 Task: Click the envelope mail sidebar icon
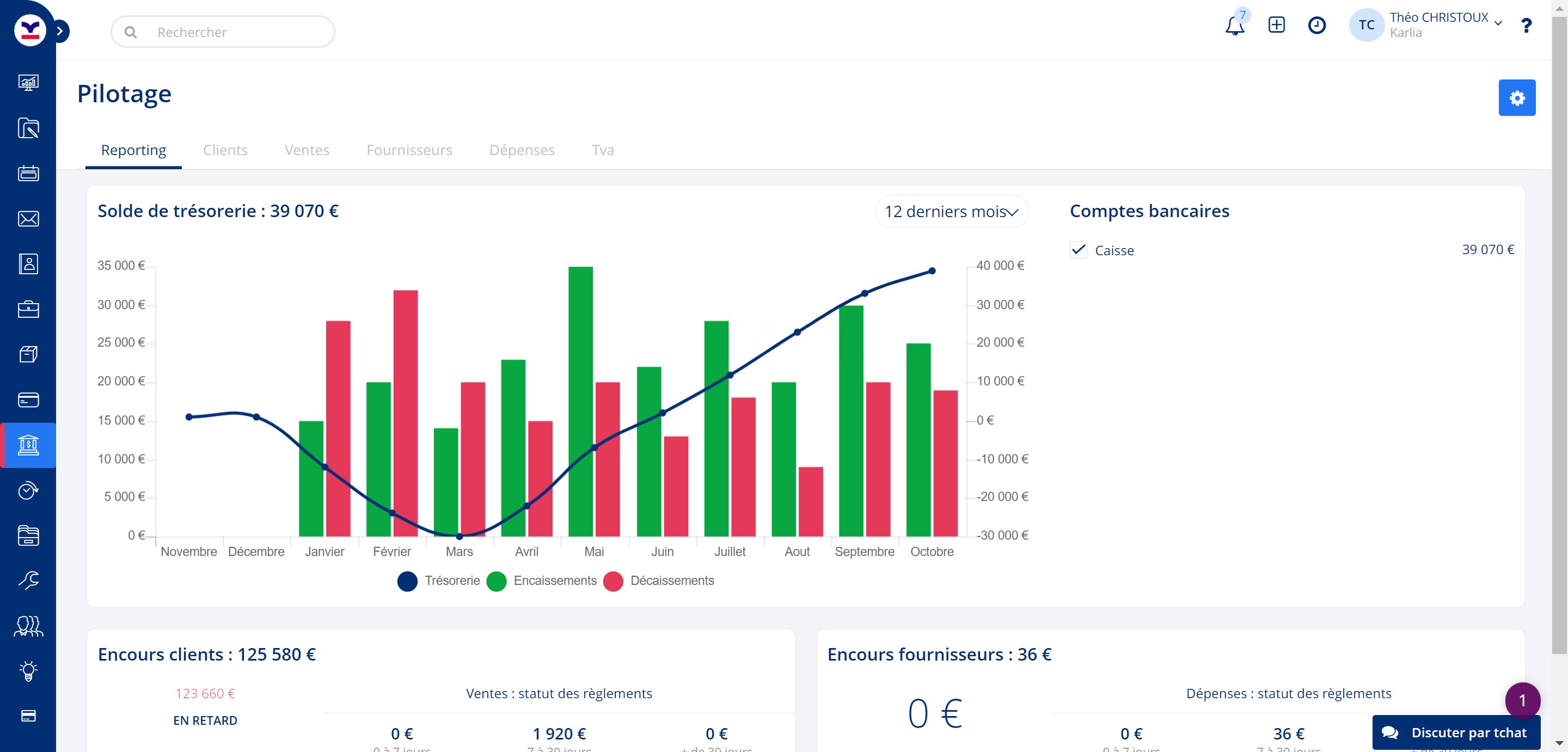(28, 218)
